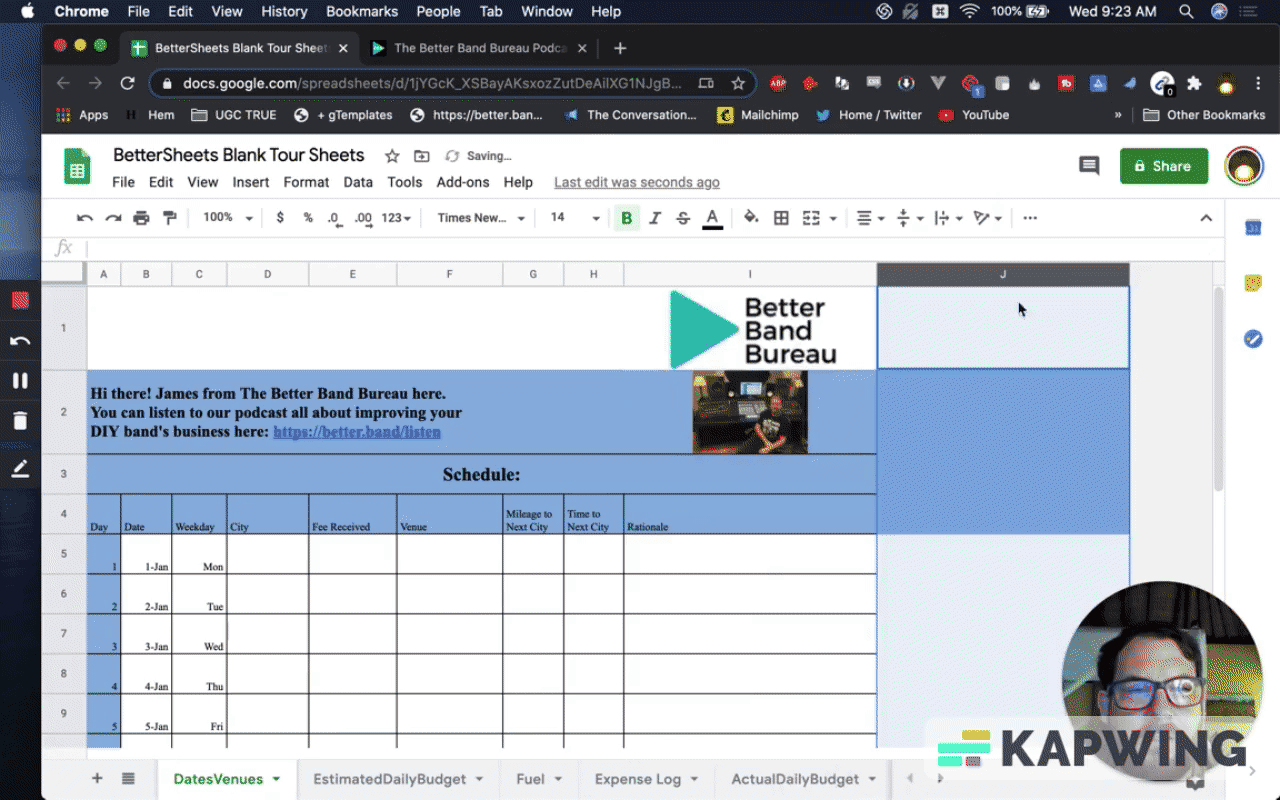Screen dimensions: 1280x800
Task: Open the Mailchimp bookmark
Action: pyautogui.click(x=758, y=115)
